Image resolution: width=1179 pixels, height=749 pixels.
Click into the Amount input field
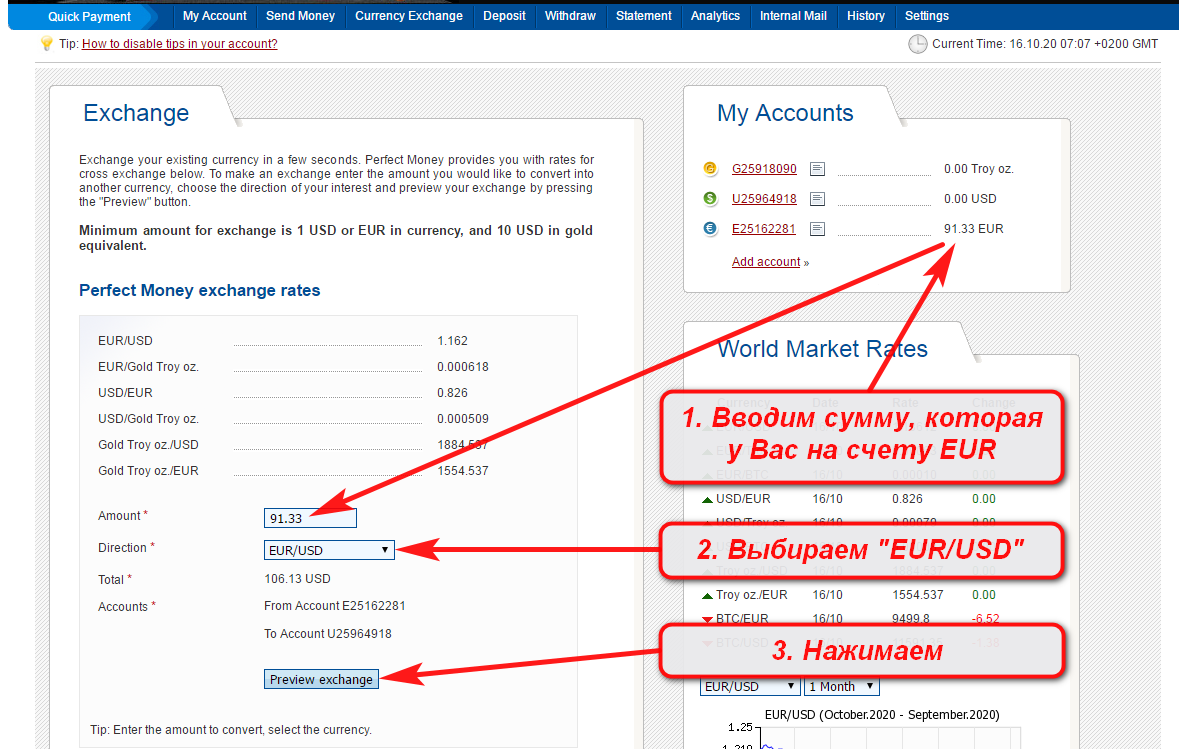click(x=310, y=518)
